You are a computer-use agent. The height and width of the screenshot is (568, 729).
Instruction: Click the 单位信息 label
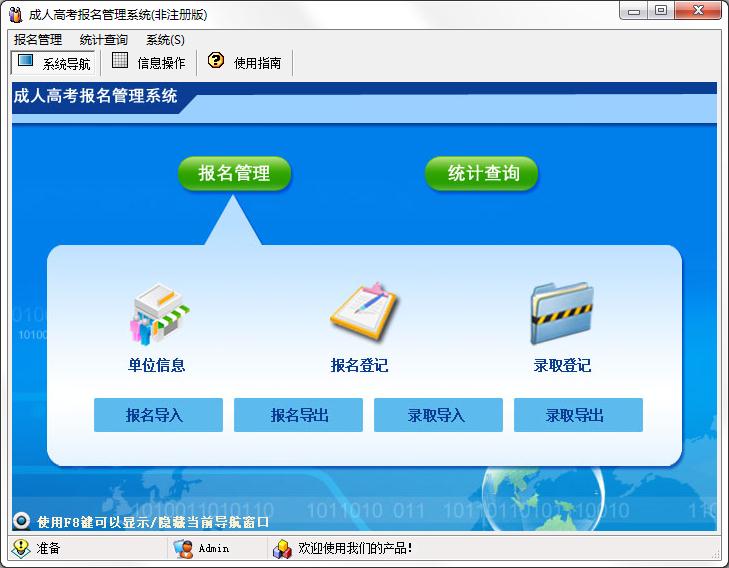coord(157,365)
